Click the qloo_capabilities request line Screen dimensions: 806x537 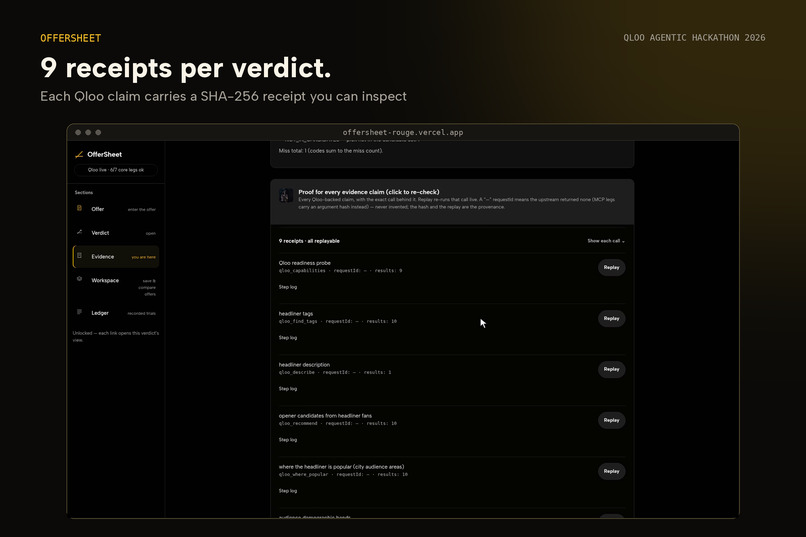point(340,270)
